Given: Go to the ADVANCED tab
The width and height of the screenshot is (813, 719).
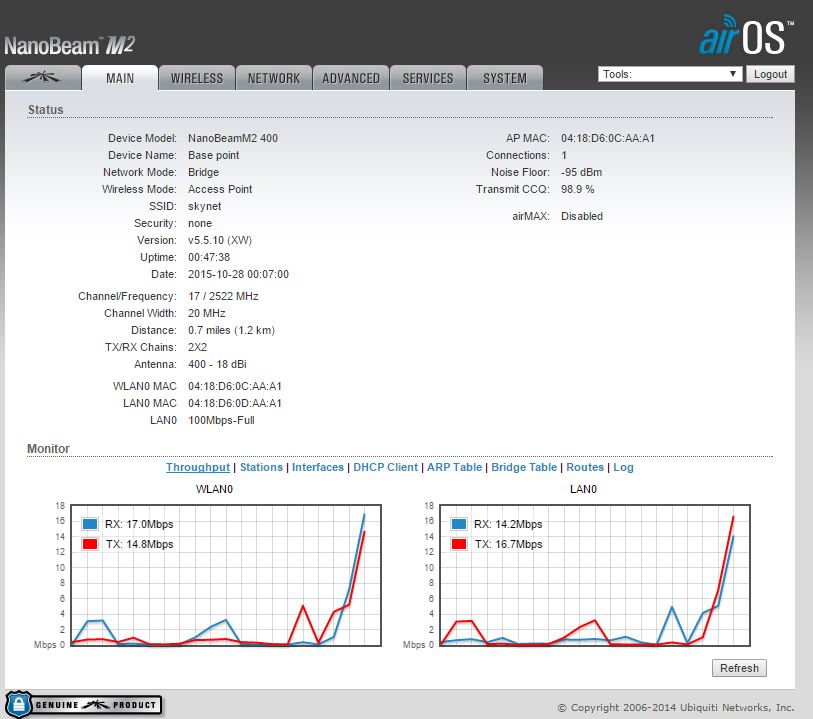Looking at the screenshot, I should [351, 78].
